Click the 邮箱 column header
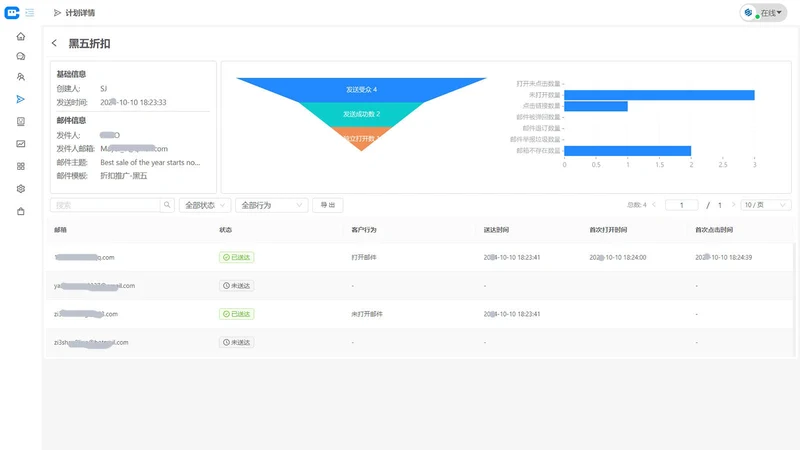The width and height of the screenshot is (800, 450). pyautogui.click(x=60, y=230)
